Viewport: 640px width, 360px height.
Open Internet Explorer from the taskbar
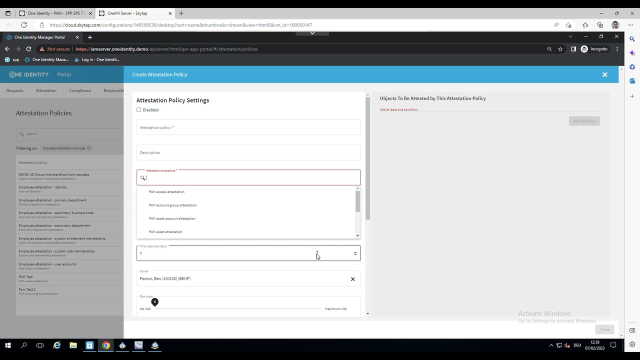57,345
